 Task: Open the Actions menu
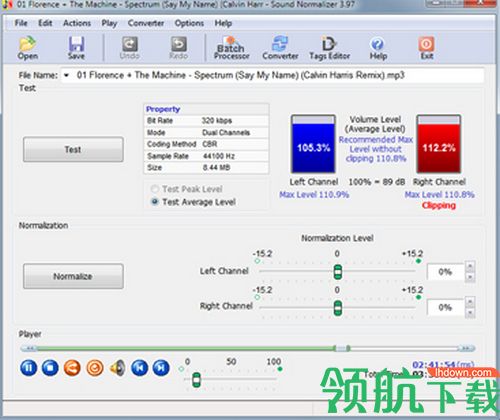[x=77, y=23]
